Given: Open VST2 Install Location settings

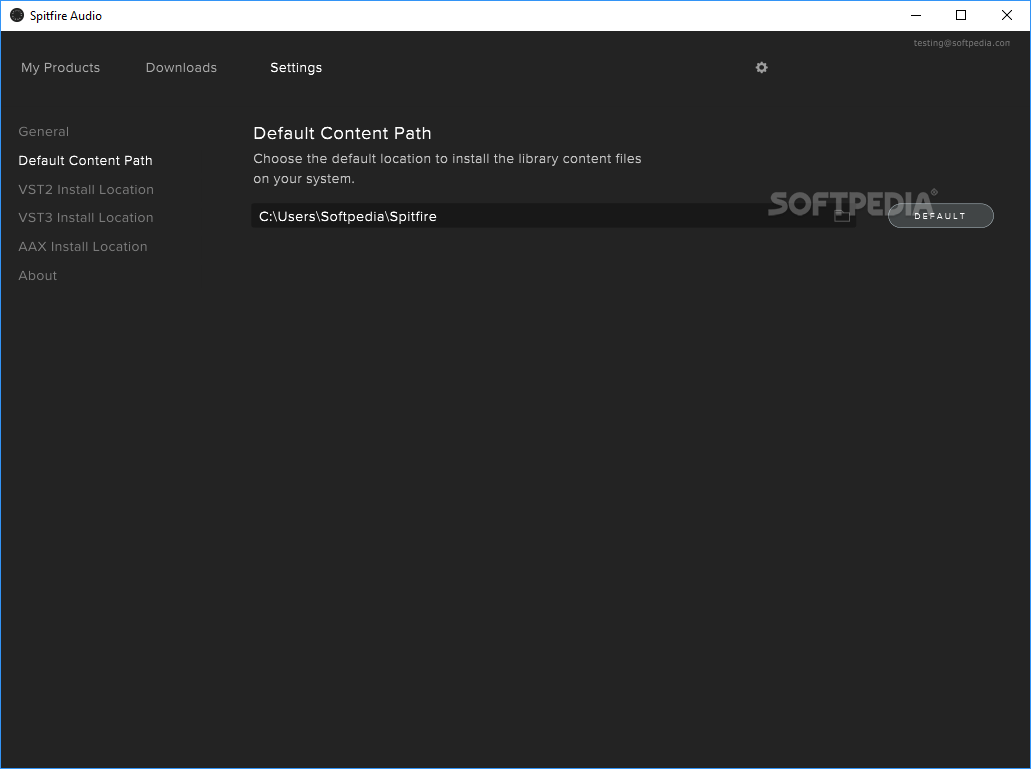Looking at the screenshot, I should (86, 189).
